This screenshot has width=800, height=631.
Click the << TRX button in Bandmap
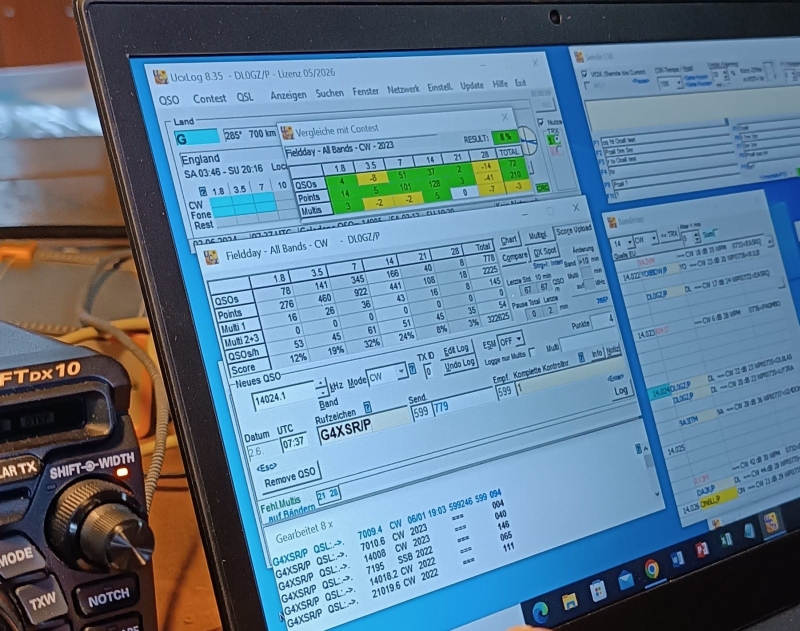coord(669,235)
